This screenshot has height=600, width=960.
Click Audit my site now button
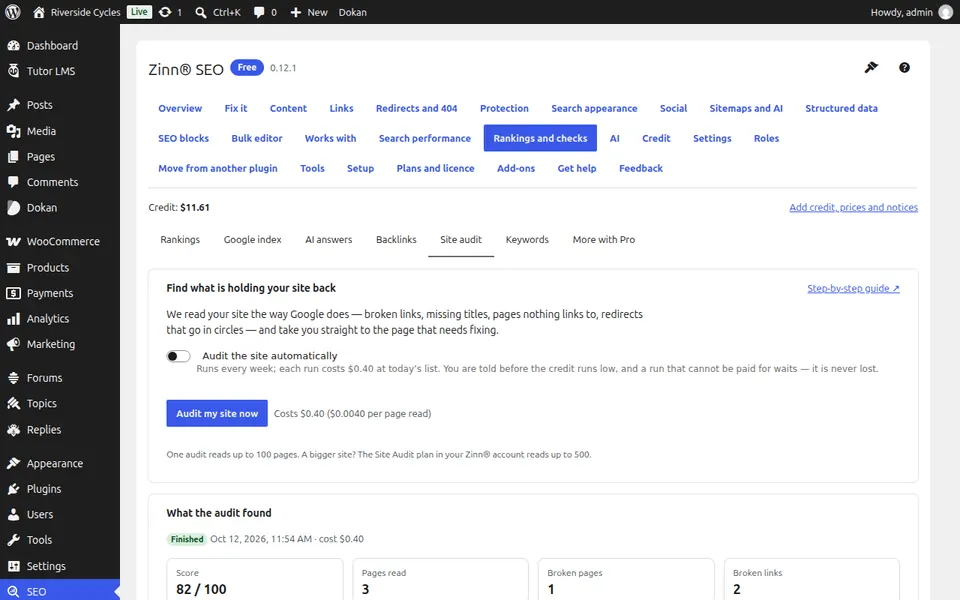[217, 413]
